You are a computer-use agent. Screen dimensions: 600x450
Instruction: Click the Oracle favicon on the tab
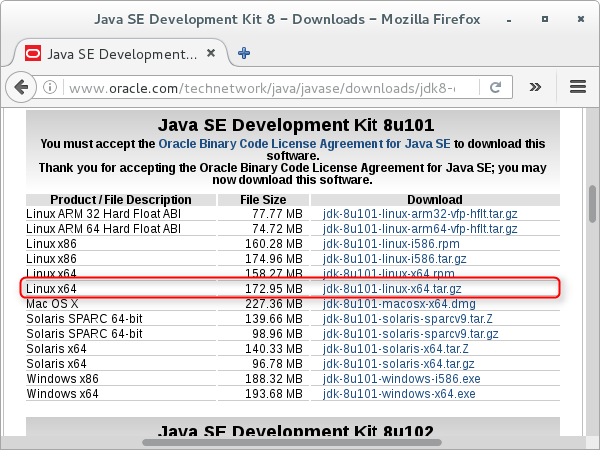click(33, 53)
